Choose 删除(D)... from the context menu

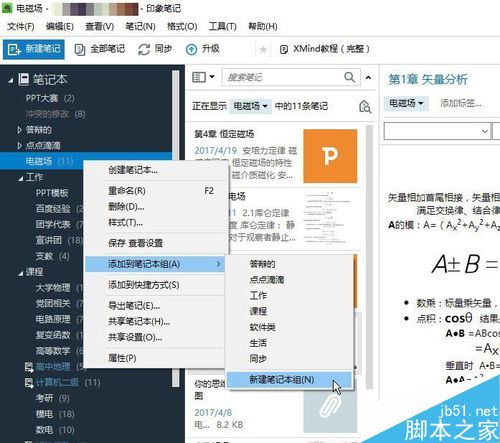[155, 207]
